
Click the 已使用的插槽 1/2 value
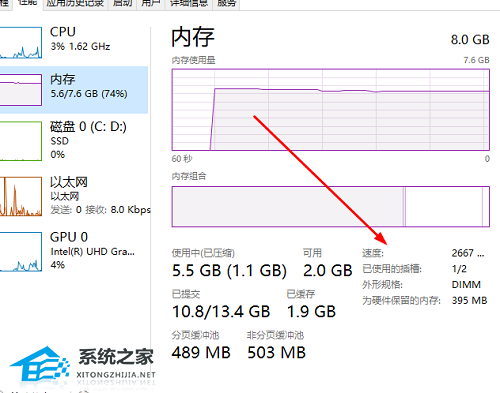click(459, 269)
